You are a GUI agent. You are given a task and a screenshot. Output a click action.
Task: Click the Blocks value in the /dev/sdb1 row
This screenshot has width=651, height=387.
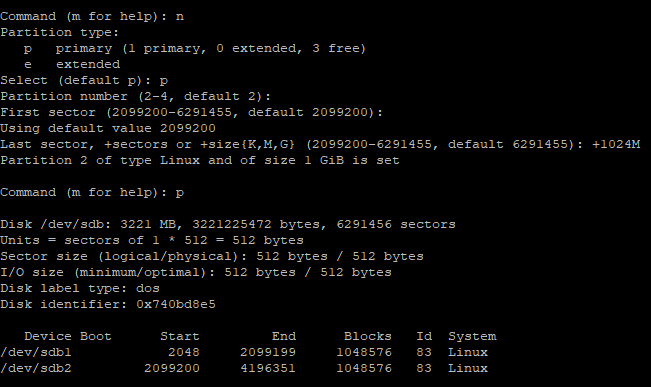364,353
